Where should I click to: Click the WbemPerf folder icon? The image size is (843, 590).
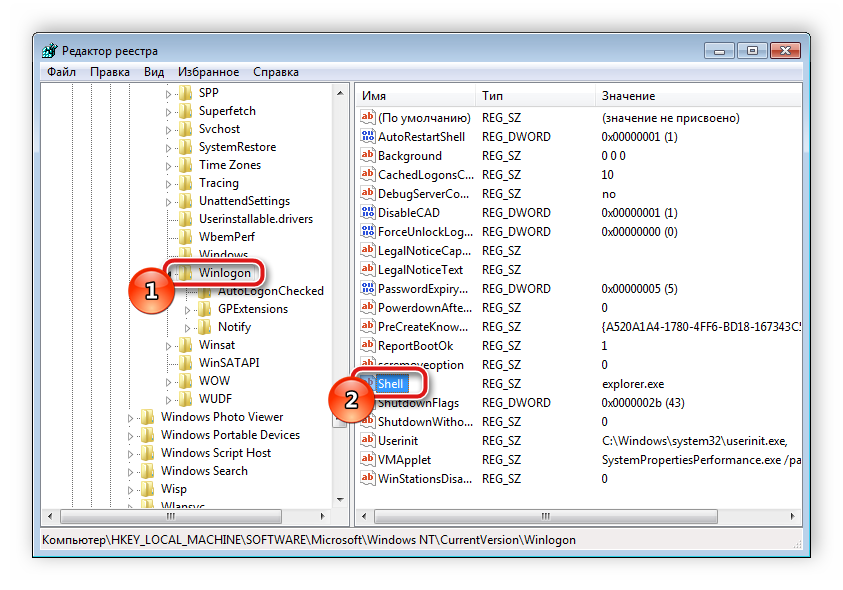tap(186, 237)
